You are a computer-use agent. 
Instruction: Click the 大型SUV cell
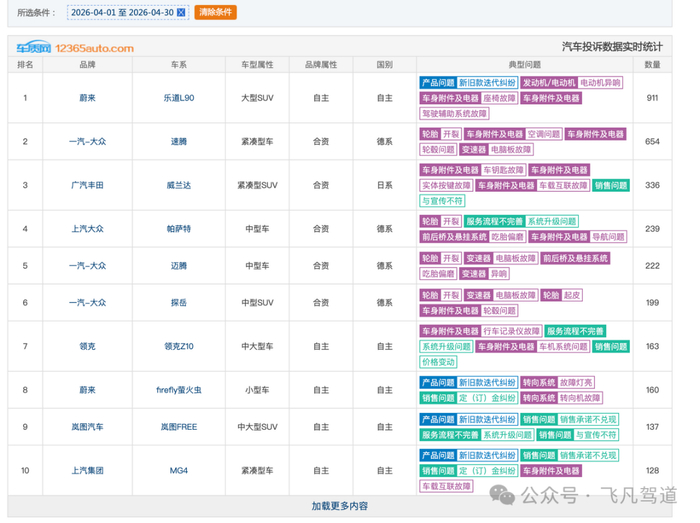click(257, 98)
